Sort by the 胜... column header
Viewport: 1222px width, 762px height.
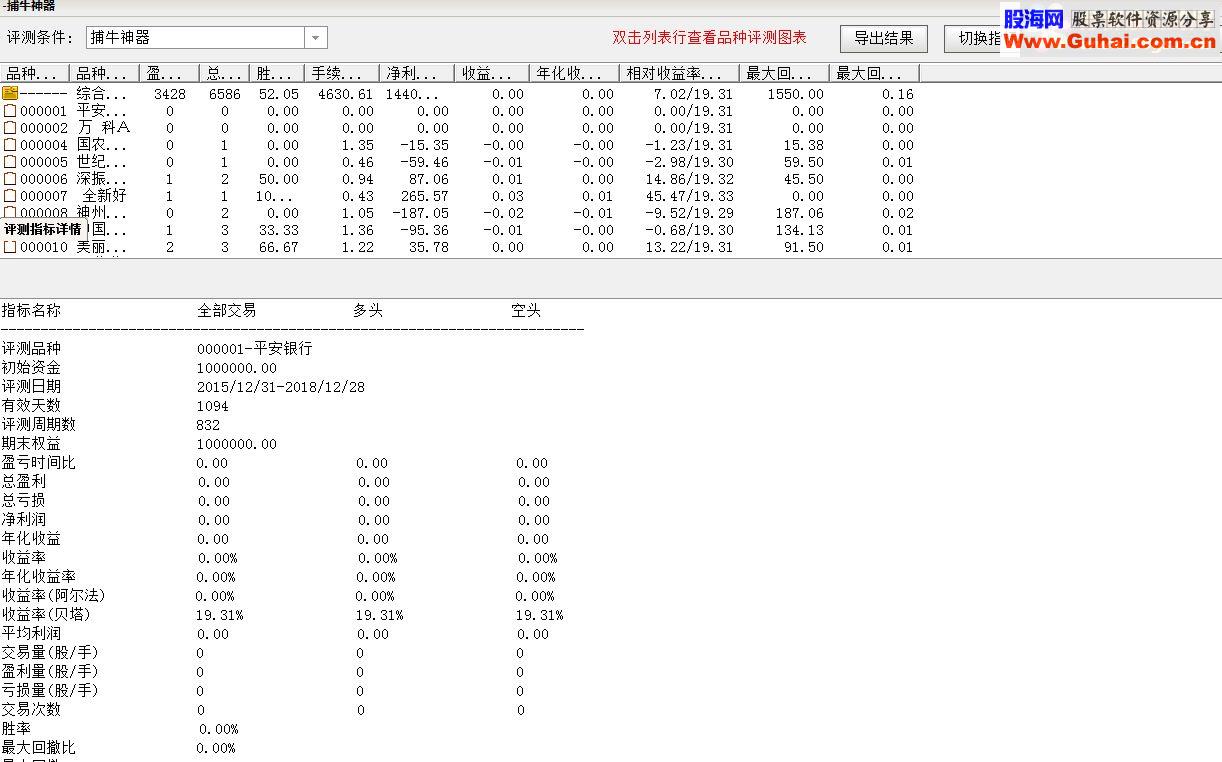(277, 73)
